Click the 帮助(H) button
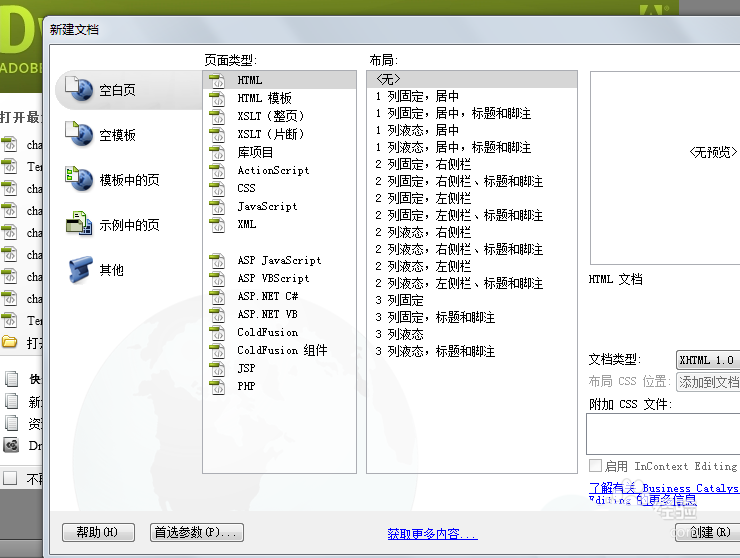 click(x=98, y=533)
